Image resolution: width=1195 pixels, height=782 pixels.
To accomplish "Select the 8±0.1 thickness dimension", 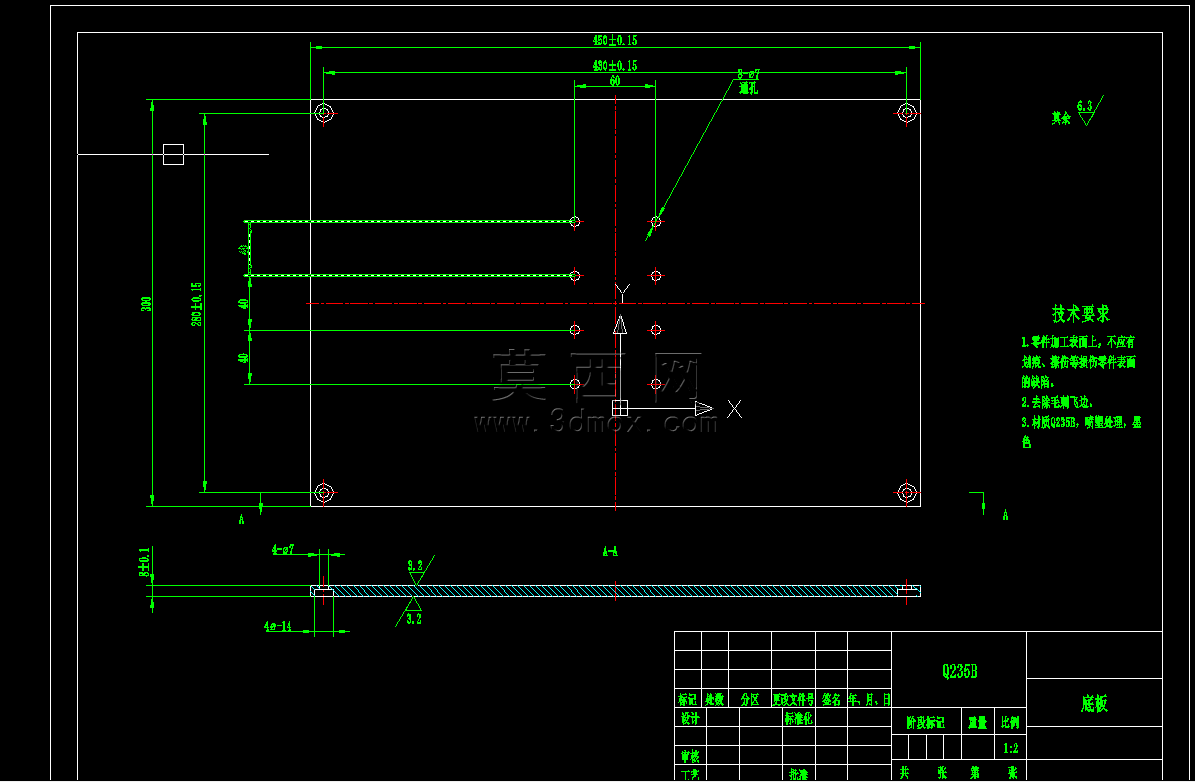I will coord(145,561).
